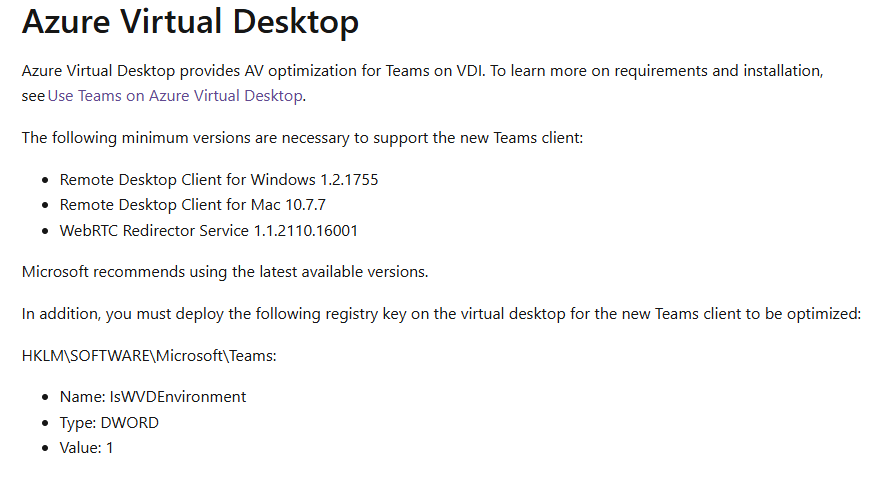Click the minimum versions sentence
878x477 pixels.
point(302,137)
